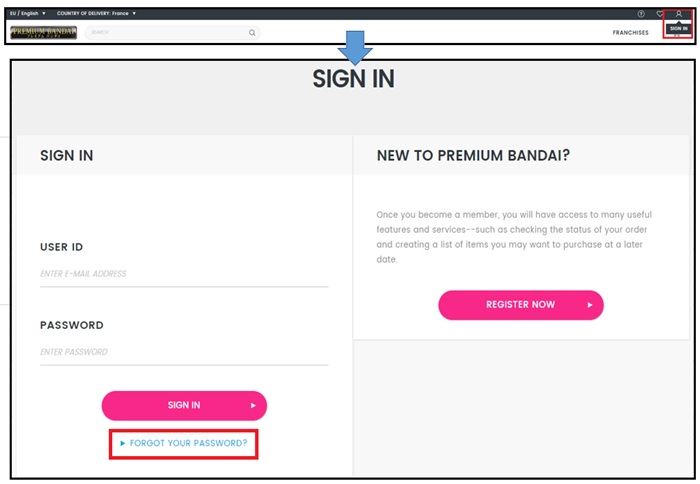Click arrow icon on pink Sign In button
Screen dimensions: 700x484
[253, 405]
